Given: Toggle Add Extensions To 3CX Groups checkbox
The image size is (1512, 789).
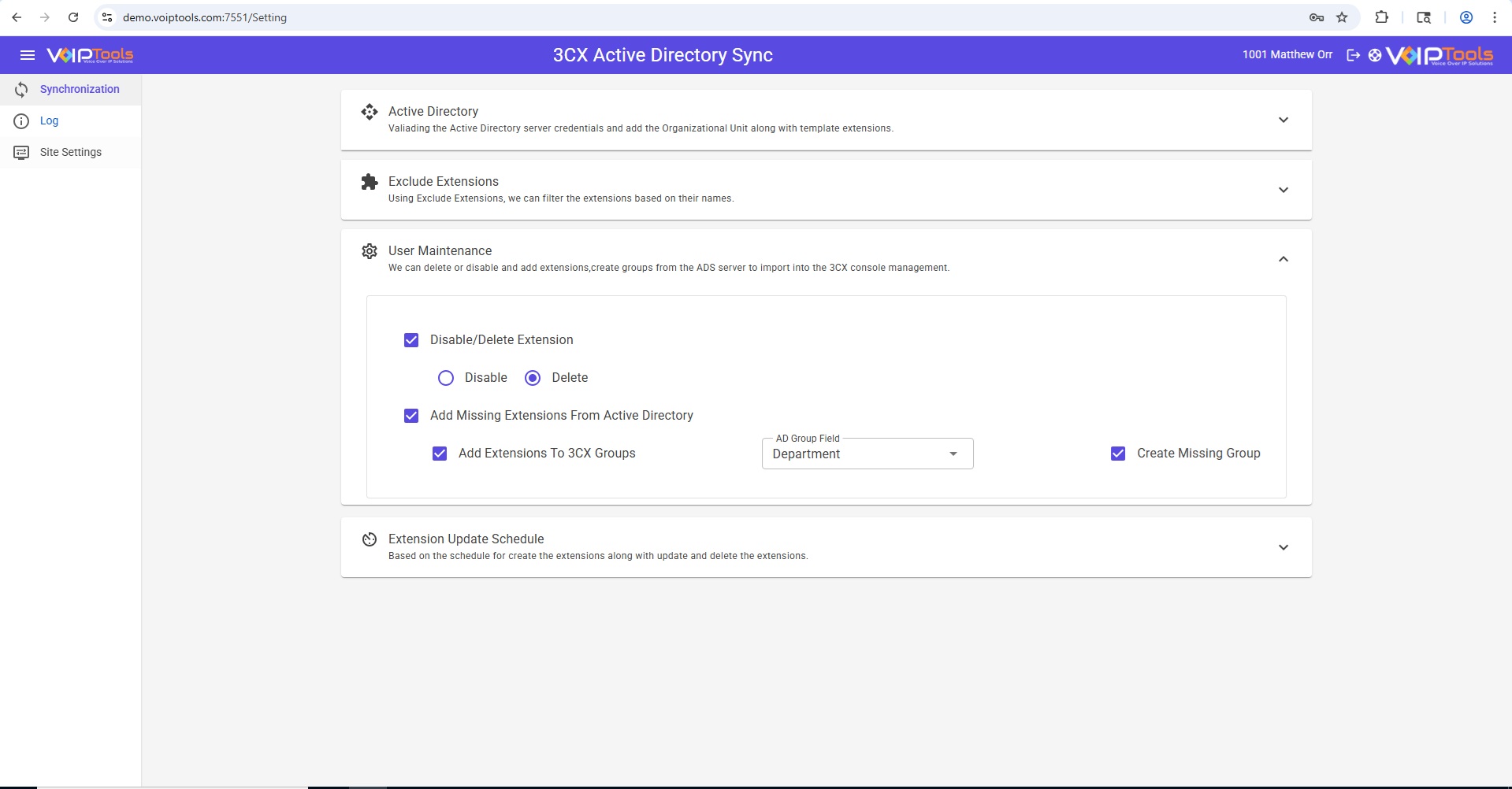Looking at the screenshot, I should click(440, 454).
